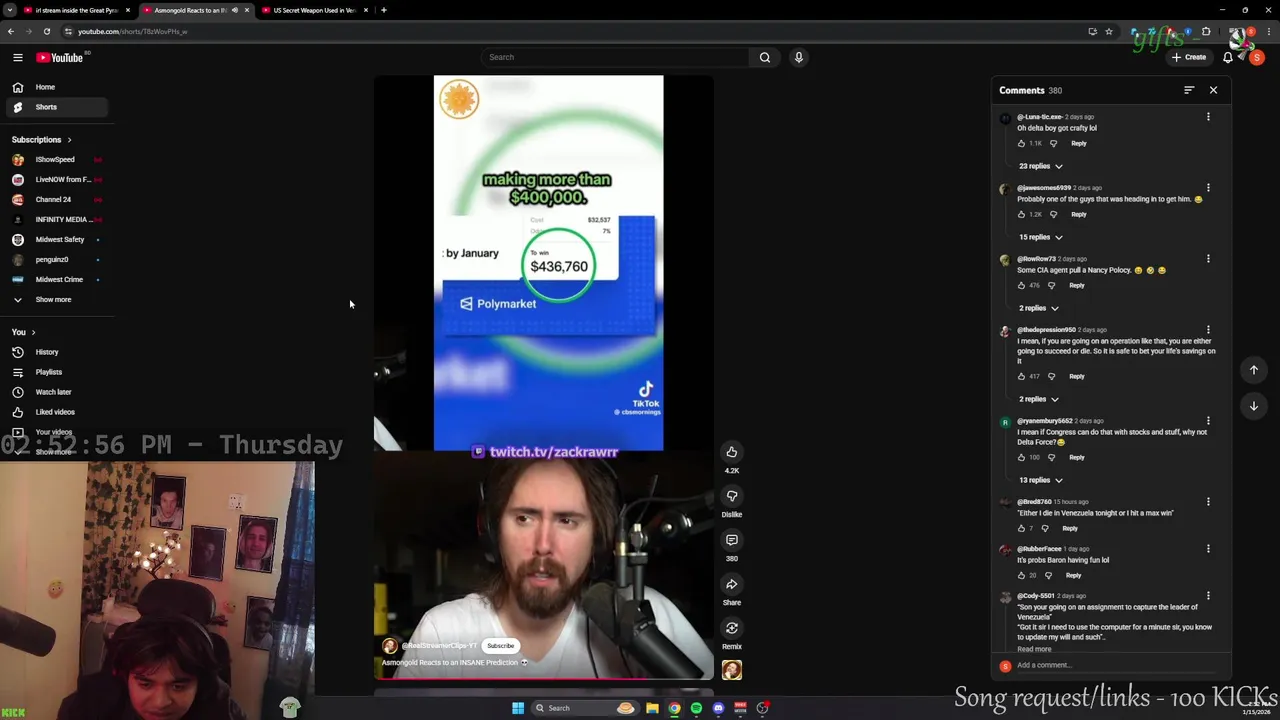Image resolution: width=1280 pixels, height=720 pixels.
Task: Dislike the RowRow73 CIA agent comment
Action: point(1051,285)
